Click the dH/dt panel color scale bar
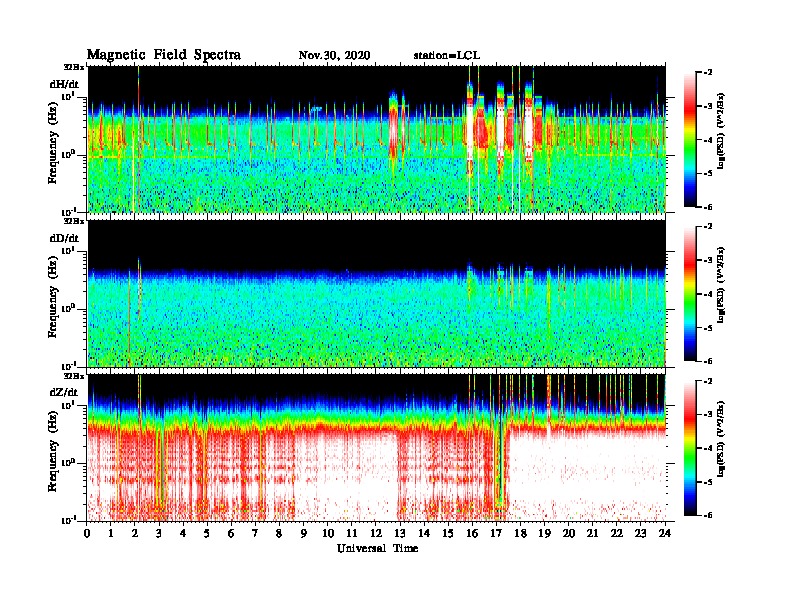Viewport: 792px width, 612px height. click(690, 140)
